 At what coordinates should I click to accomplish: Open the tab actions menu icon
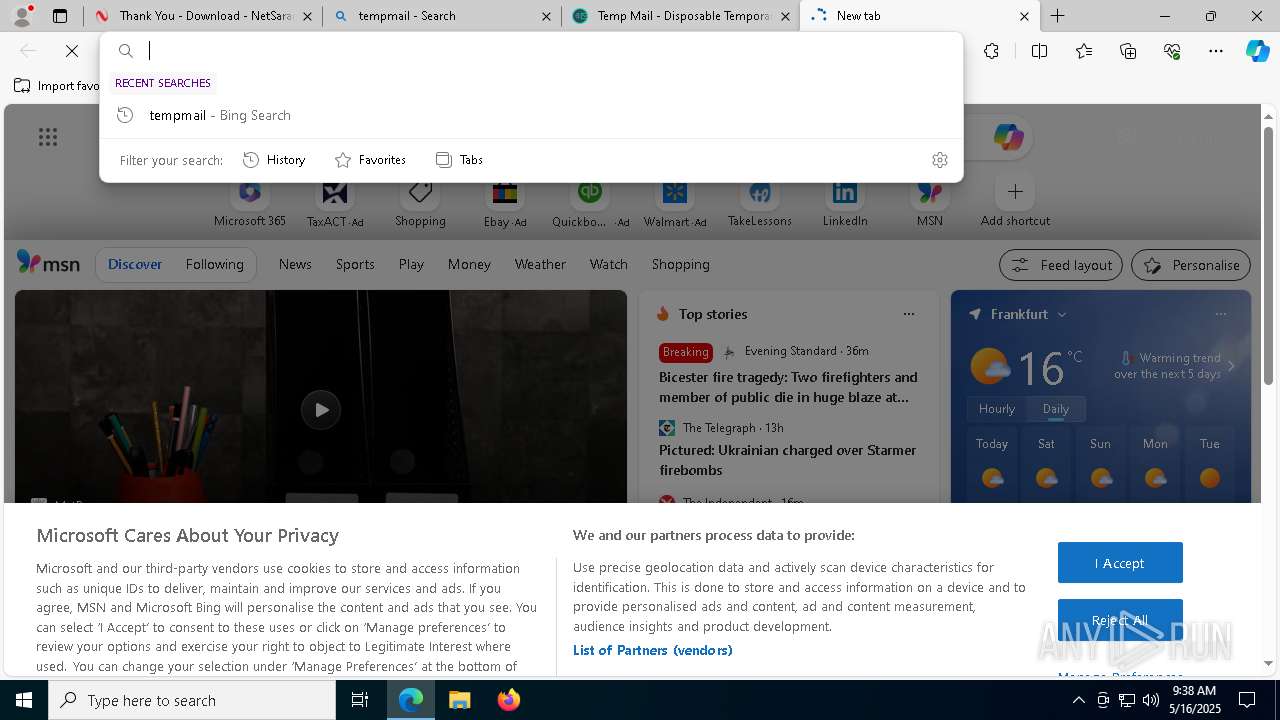[x=60, y=16]
